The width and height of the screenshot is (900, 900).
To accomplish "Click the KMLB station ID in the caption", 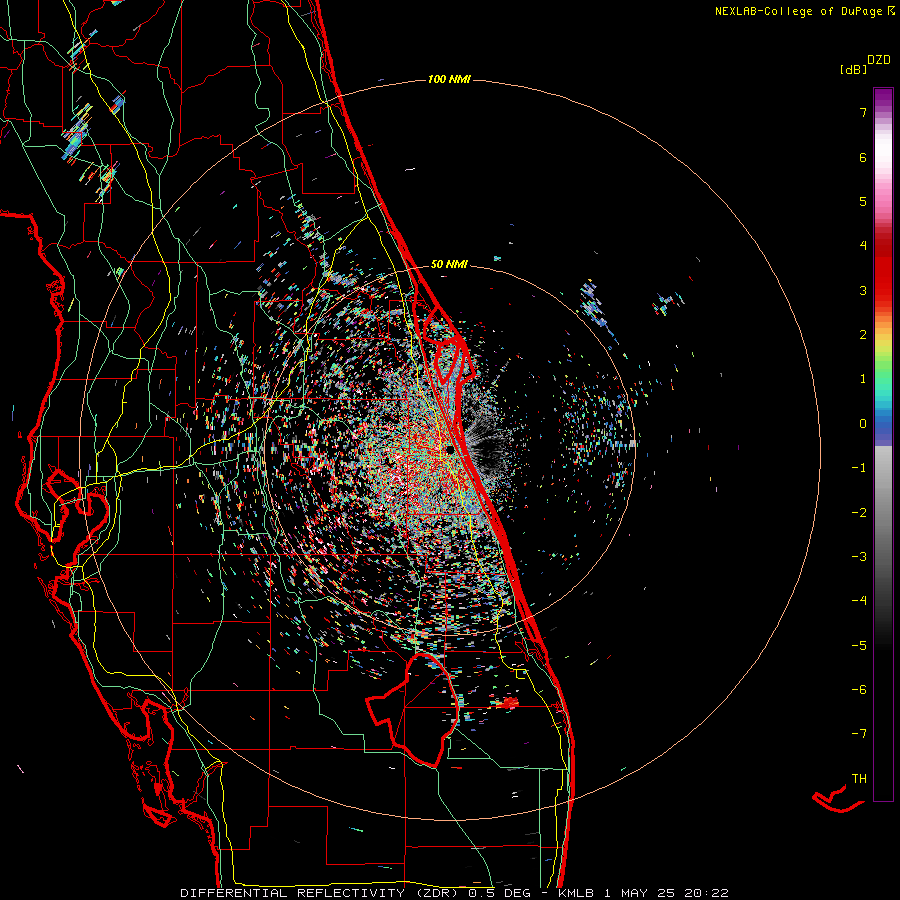I will [576, 893].
